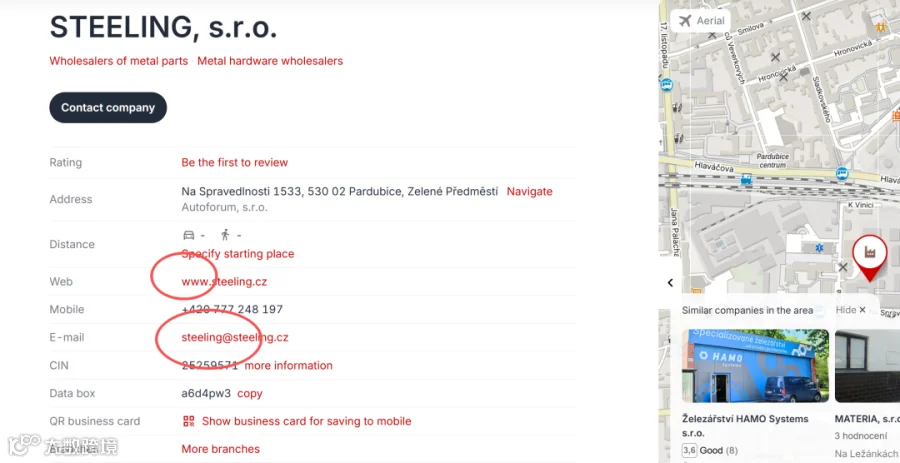Click train station icon on Hlaváčova

tap(746, 179)
